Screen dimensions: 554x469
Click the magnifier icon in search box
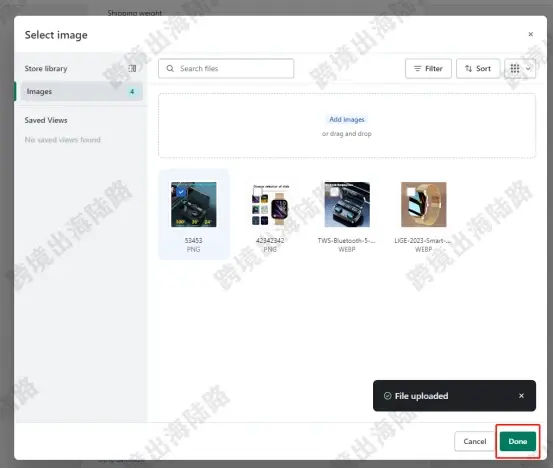[x=170, y=69]
